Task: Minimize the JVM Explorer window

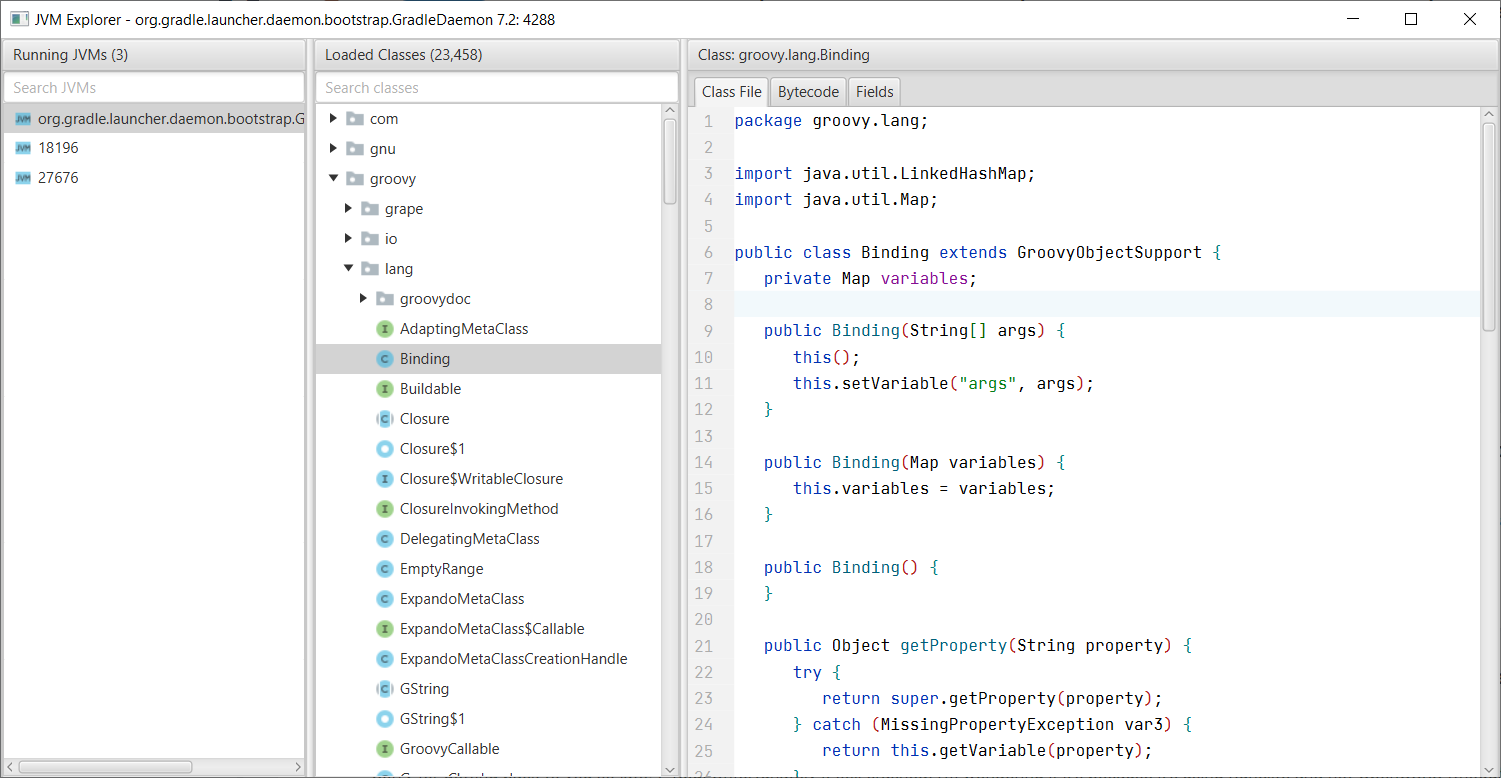Action: click(x=1353, y=19)
